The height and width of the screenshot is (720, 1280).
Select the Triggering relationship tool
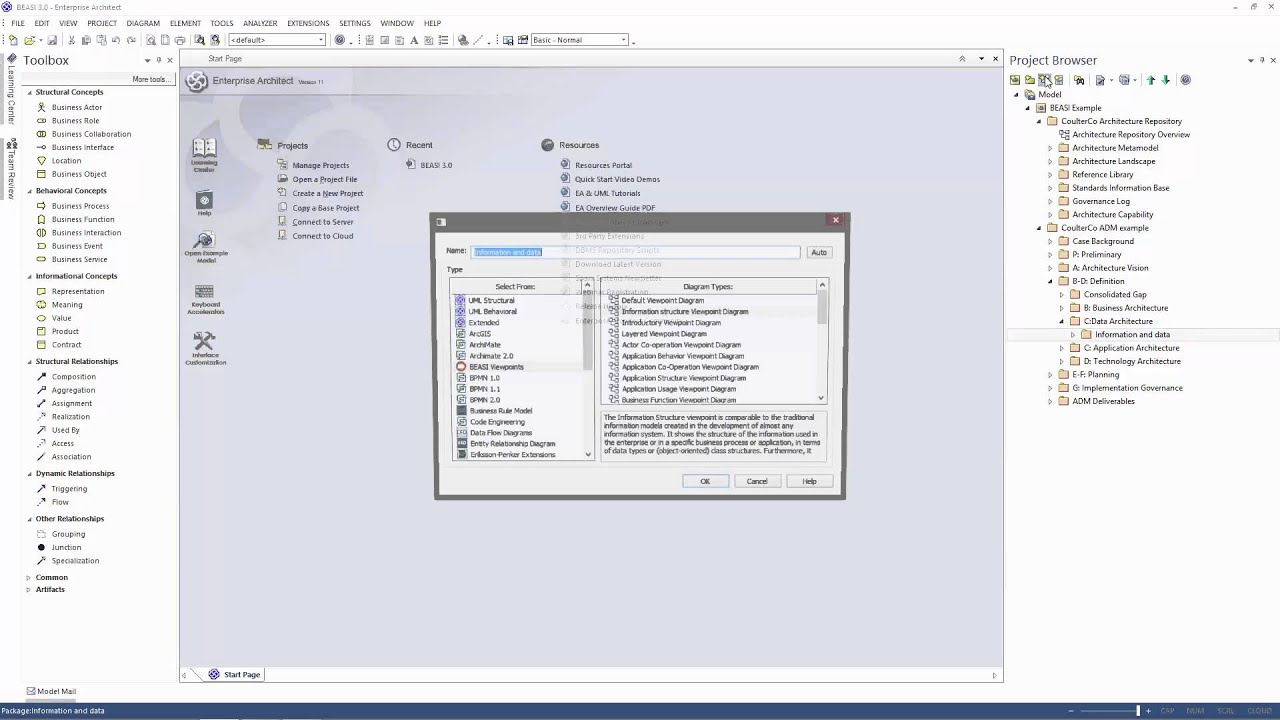tap(69, 489)
